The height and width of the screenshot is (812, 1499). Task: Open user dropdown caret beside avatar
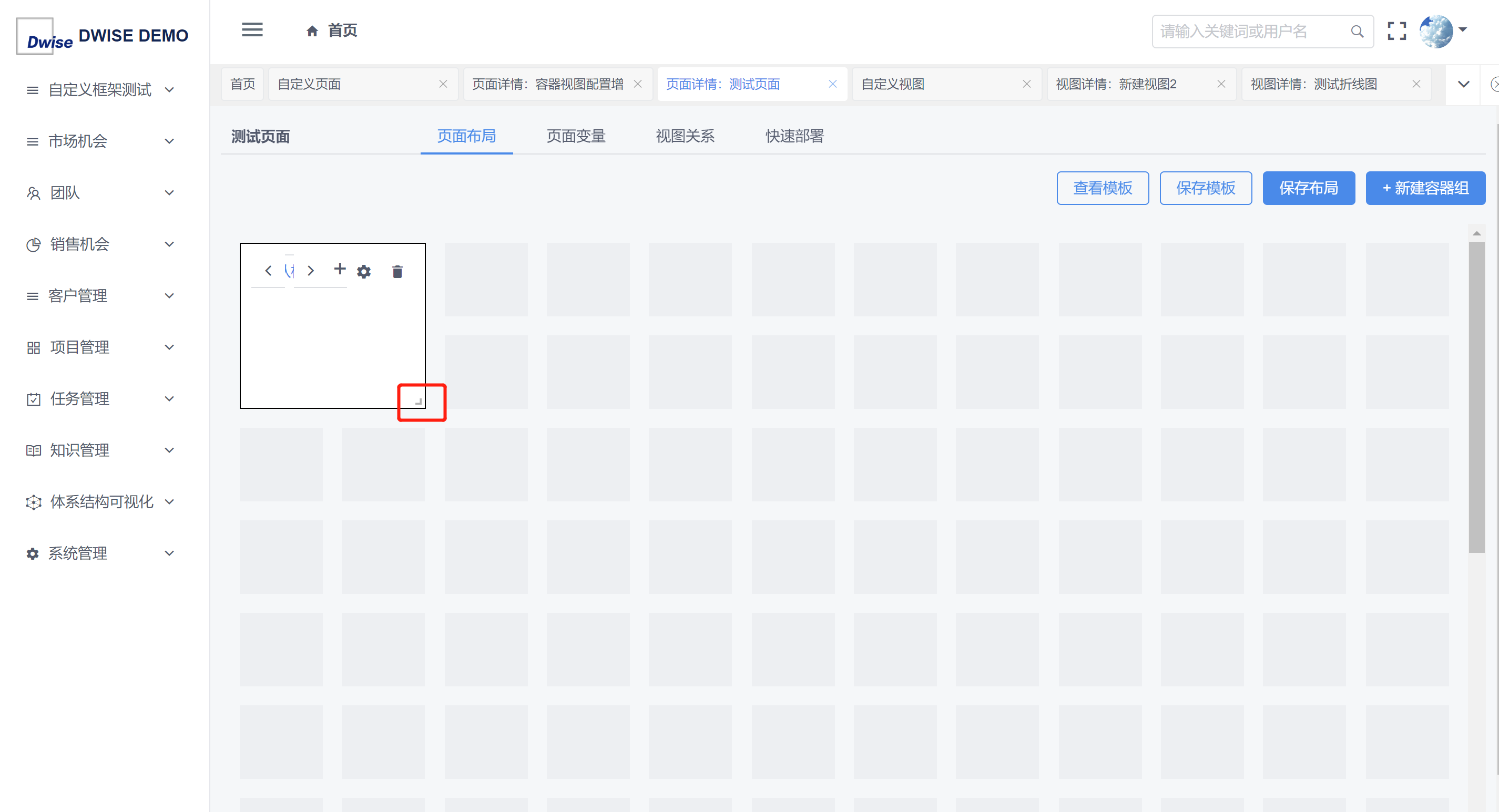(x=1463, y=29)
